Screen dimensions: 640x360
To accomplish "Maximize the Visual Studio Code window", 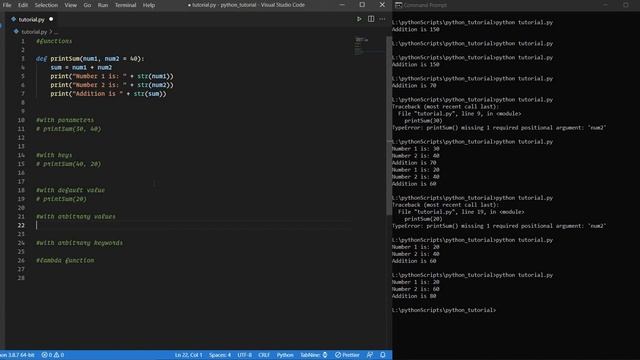I will [x=362, y=5].
